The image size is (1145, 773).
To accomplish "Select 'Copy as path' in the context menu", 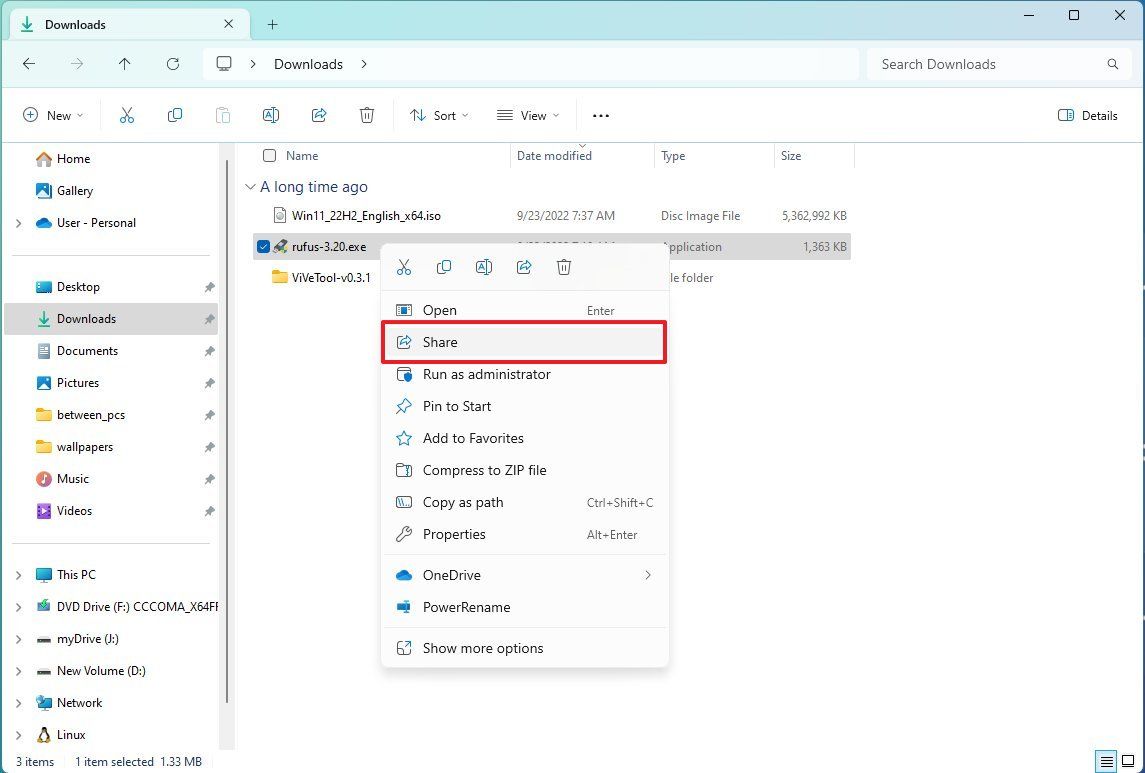I will (462, 502).
